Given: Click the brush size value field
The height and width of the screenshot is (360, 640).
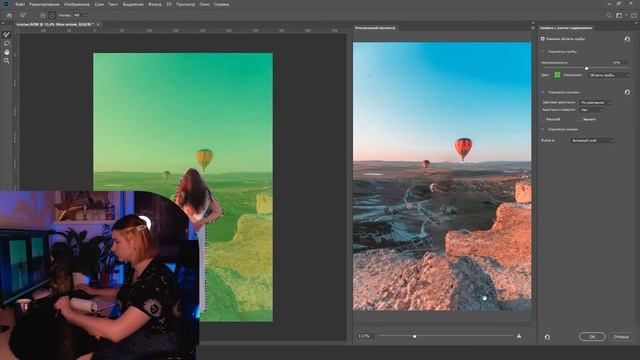Looking at the screenshot, I should (77, 15).
